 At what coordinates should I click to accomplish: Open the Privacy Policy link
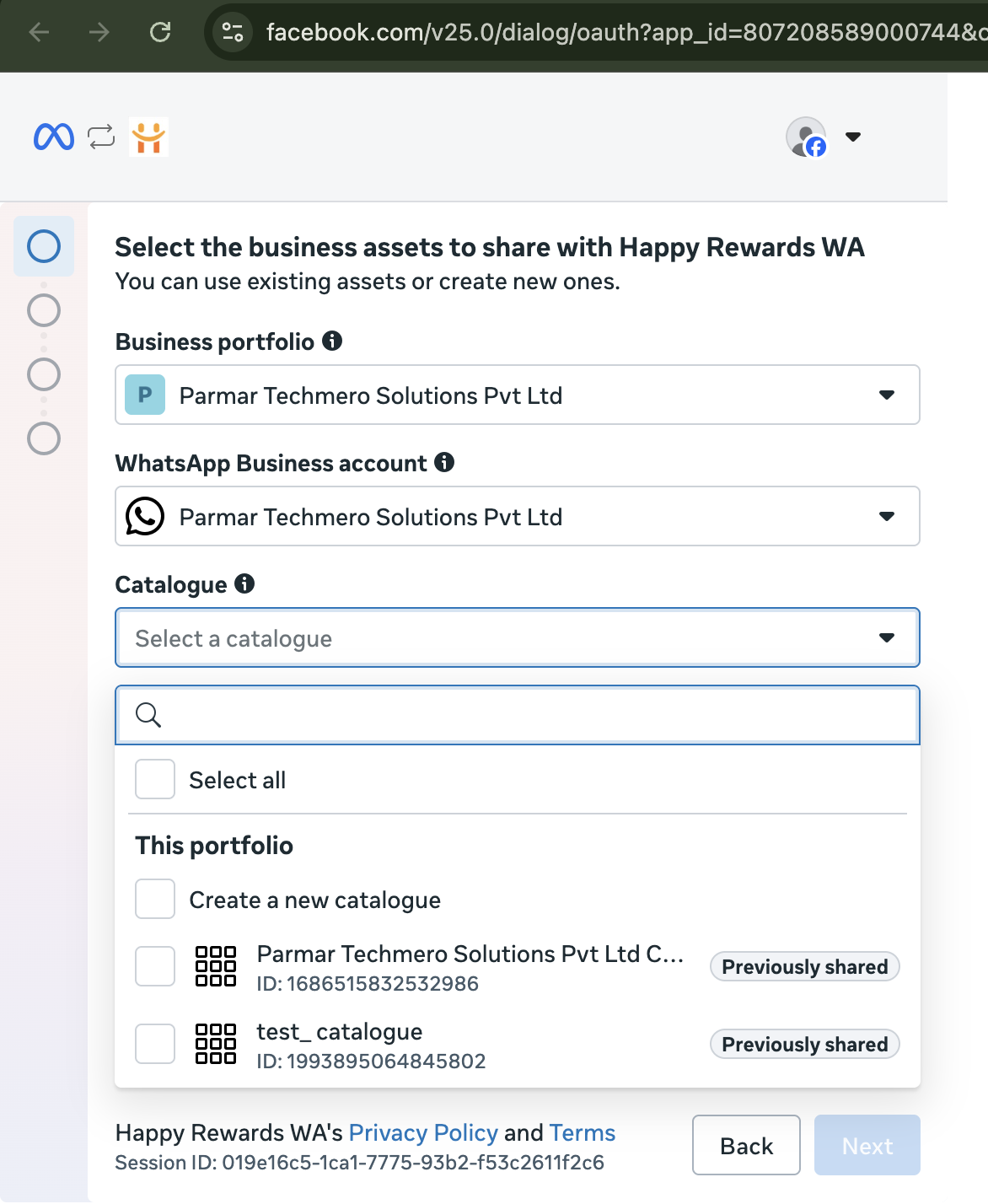[x=423, y=1132]
